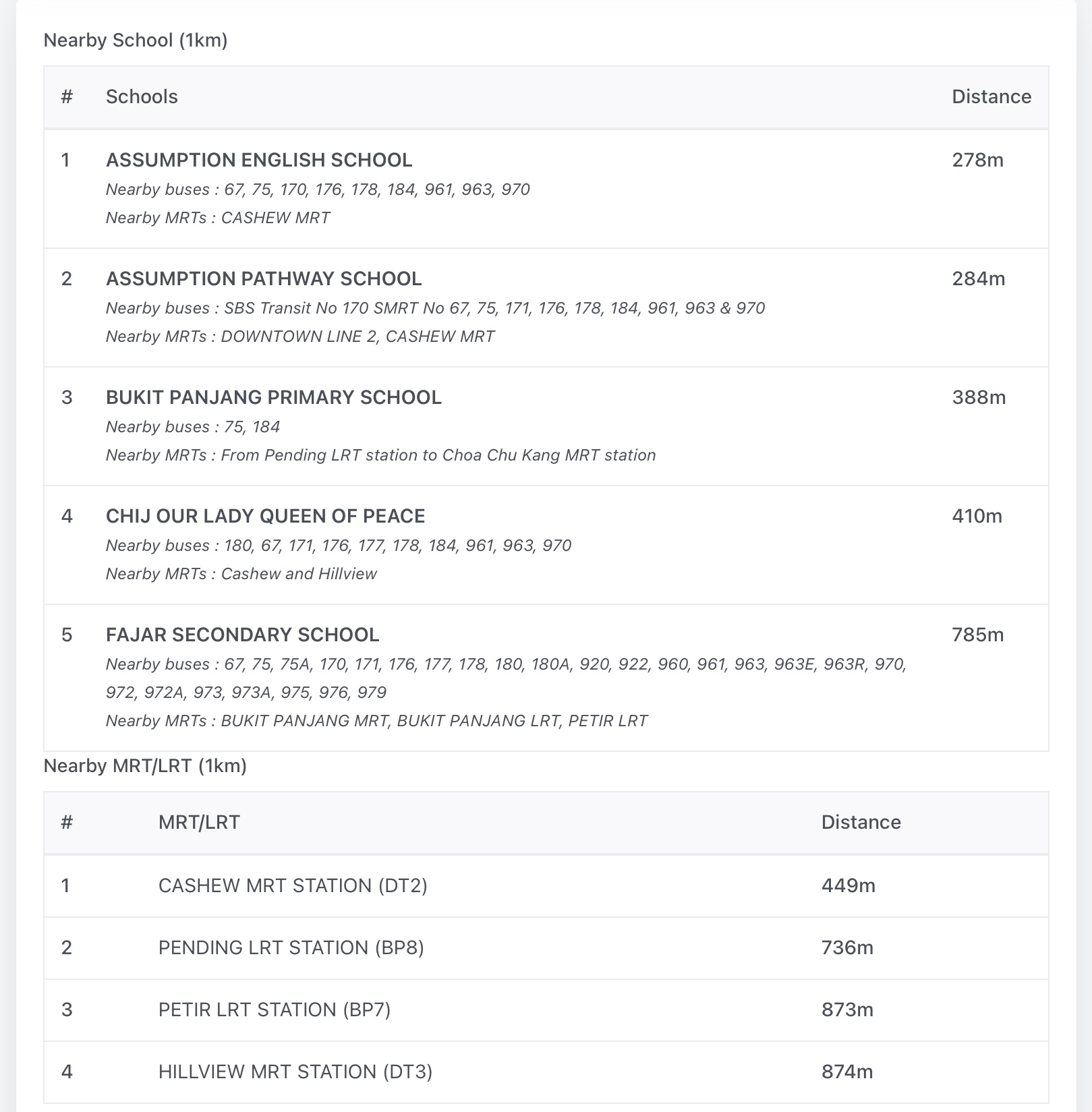Click Petir LRT Station (BP7) entry

[x=275, y=1010]
